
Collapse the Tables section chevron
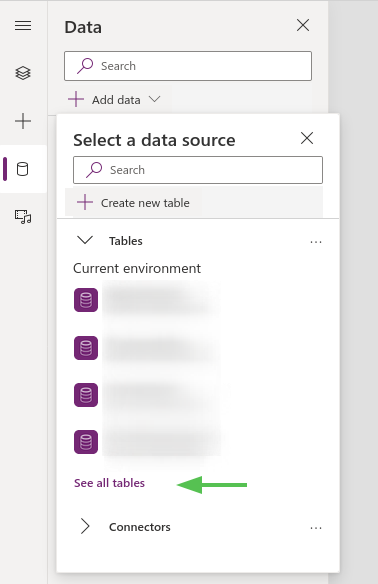coord(85,240)
